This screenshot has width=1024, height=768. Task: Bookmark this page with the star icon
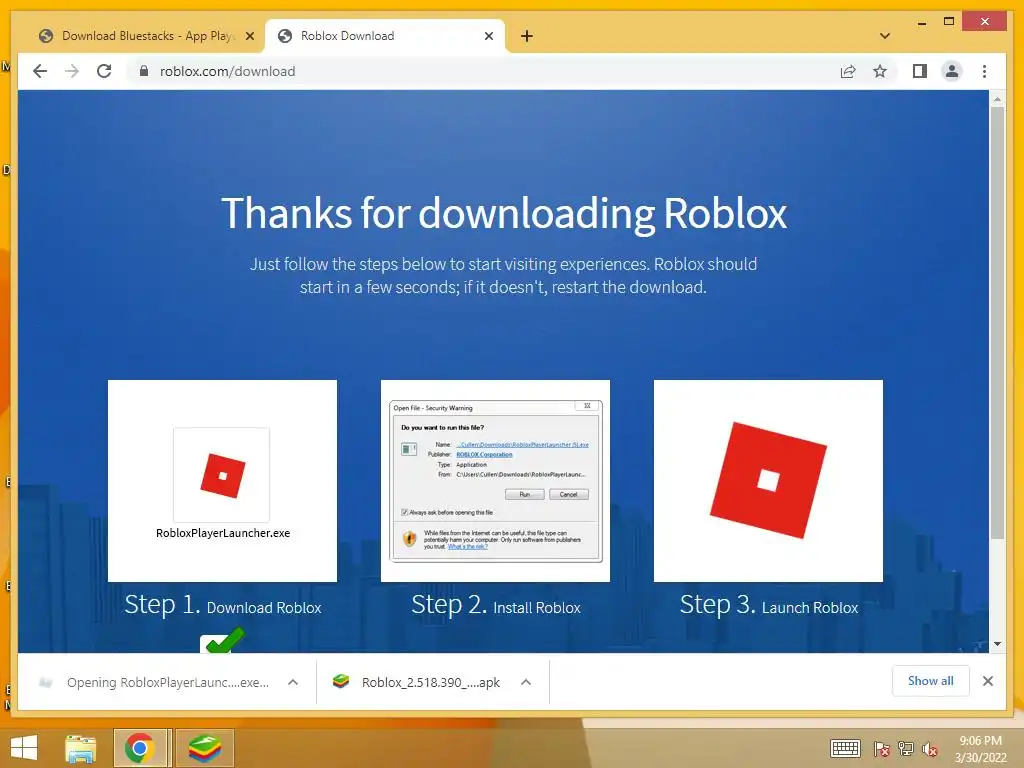tap(880, 71)
